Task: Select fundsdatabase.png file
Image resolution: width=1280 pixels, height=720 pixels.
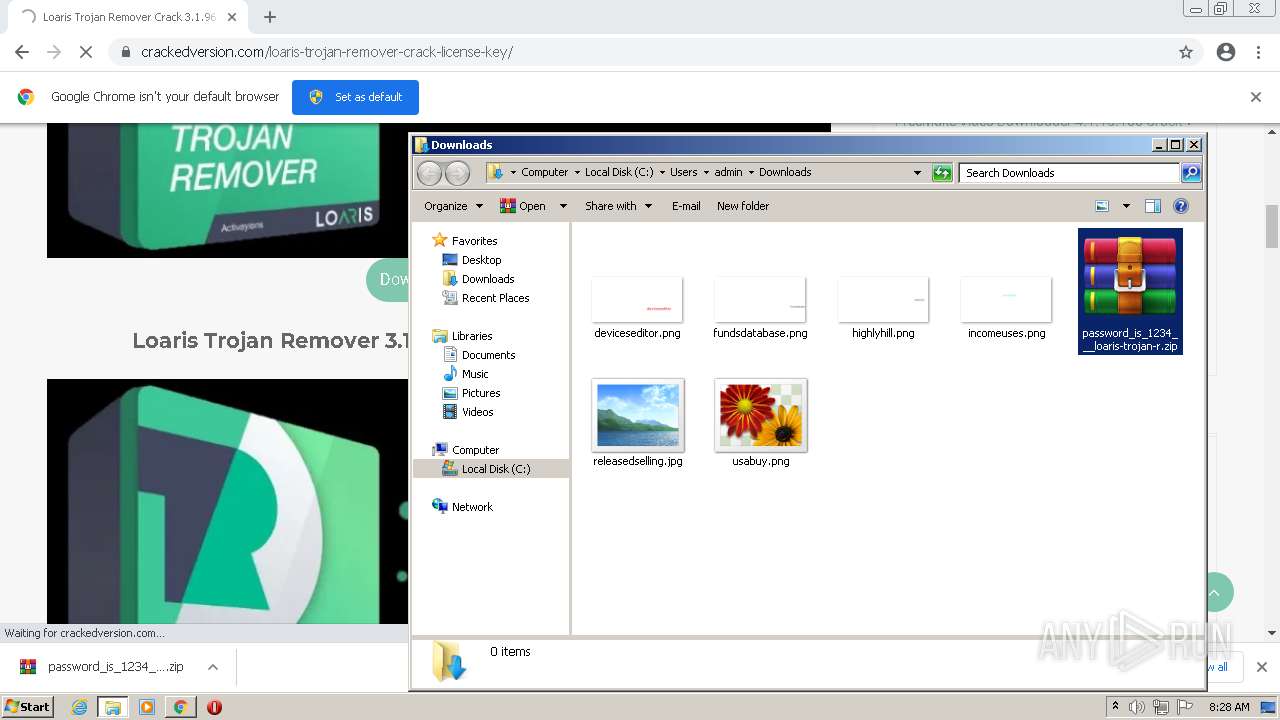Action: 760,308
